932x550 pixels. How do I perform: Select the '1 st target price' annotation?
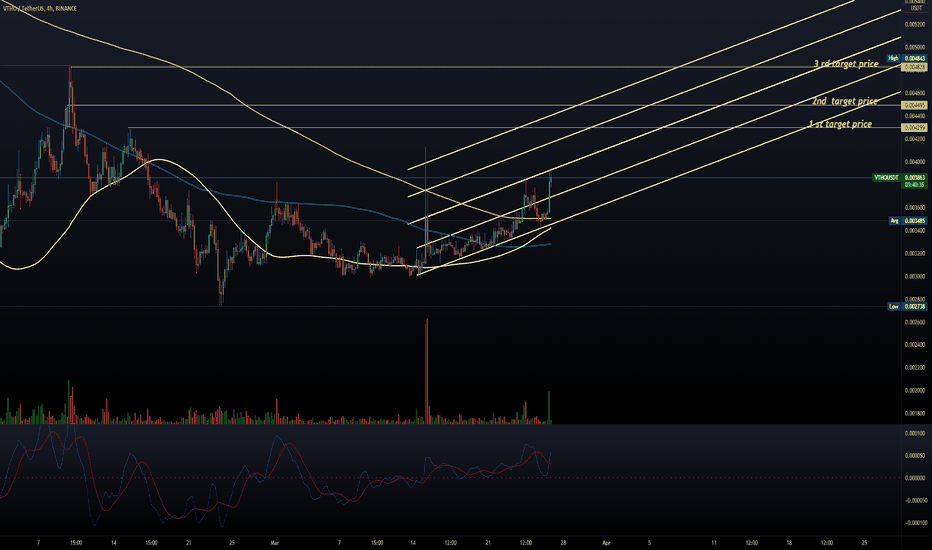tap(840, 124)
